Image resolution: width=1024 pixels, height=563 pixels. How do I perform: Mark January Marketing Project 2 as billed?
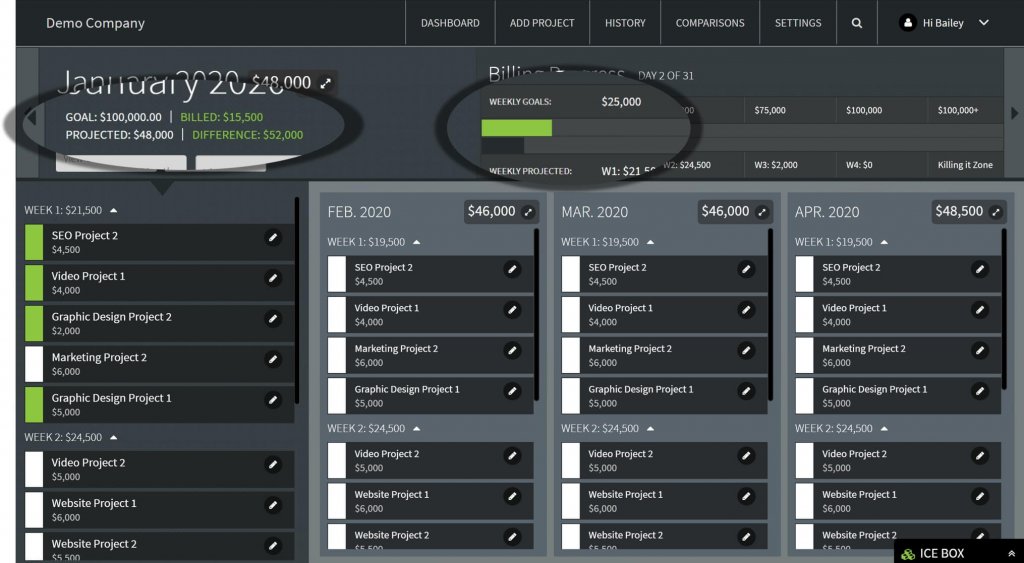(x=34, y=364)
